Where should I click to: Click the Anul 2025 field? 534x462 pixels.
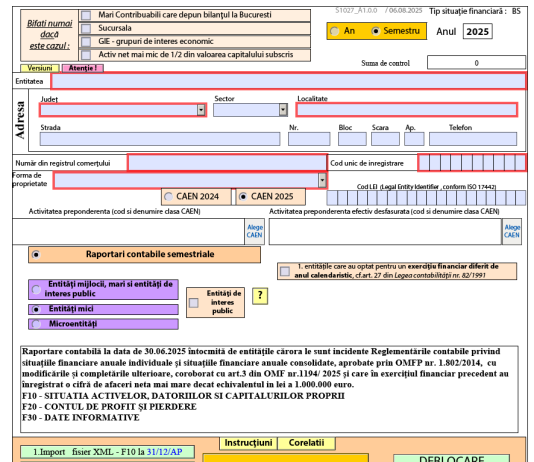click(x=477, y=32)
